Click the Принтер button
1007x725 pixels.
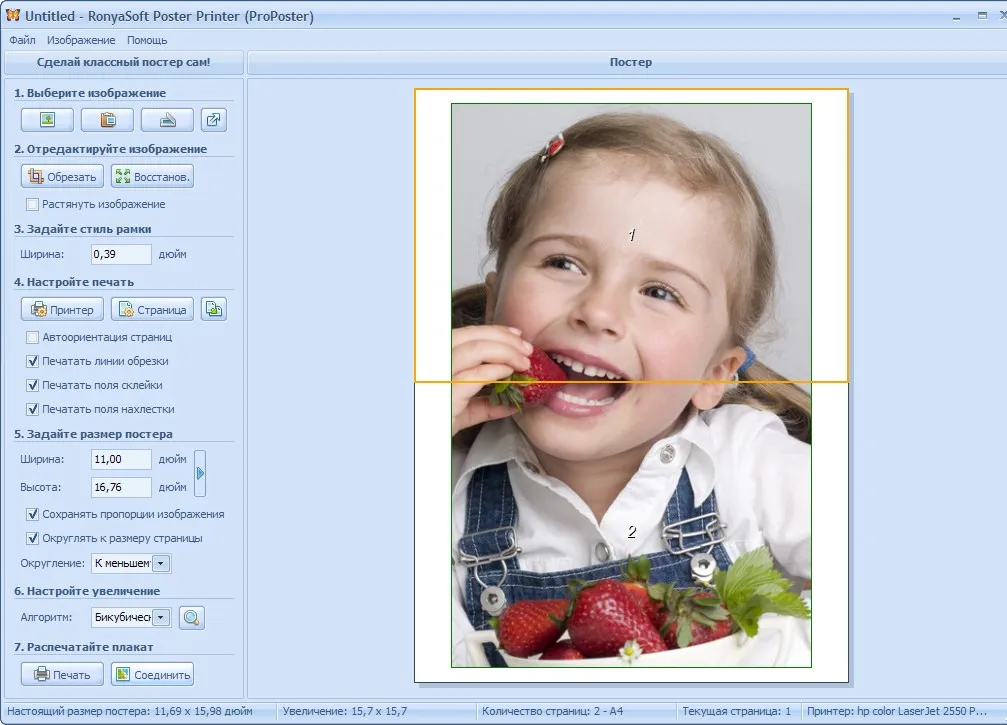62,310
